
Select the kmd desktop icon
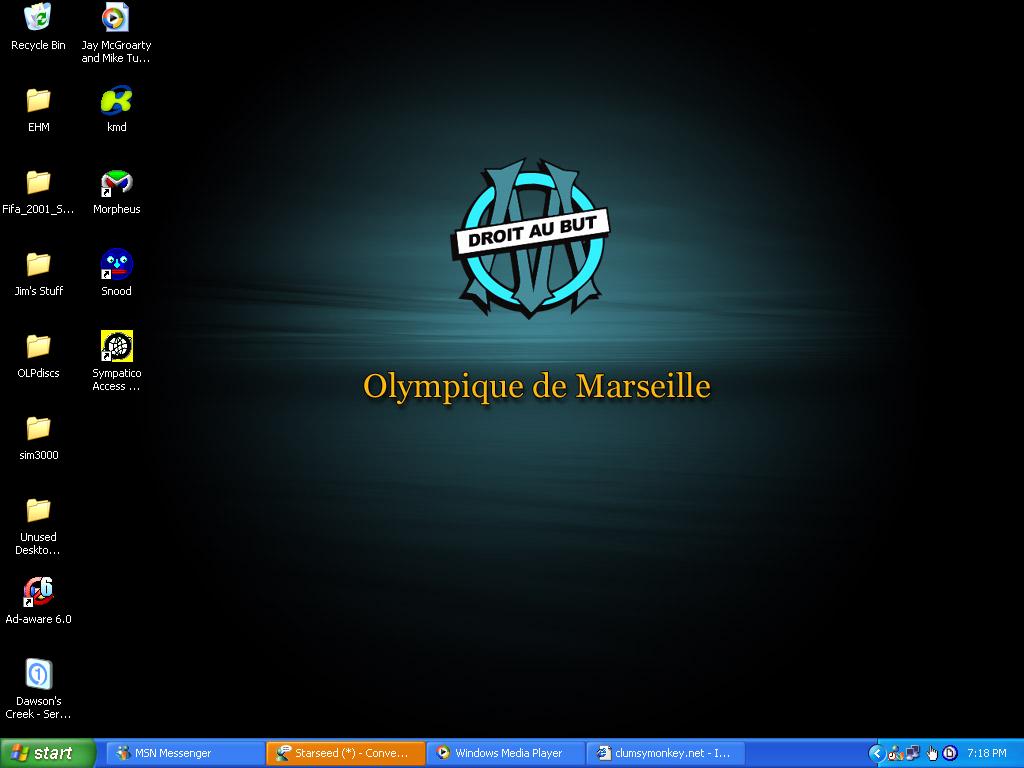[x=116, y=101]
